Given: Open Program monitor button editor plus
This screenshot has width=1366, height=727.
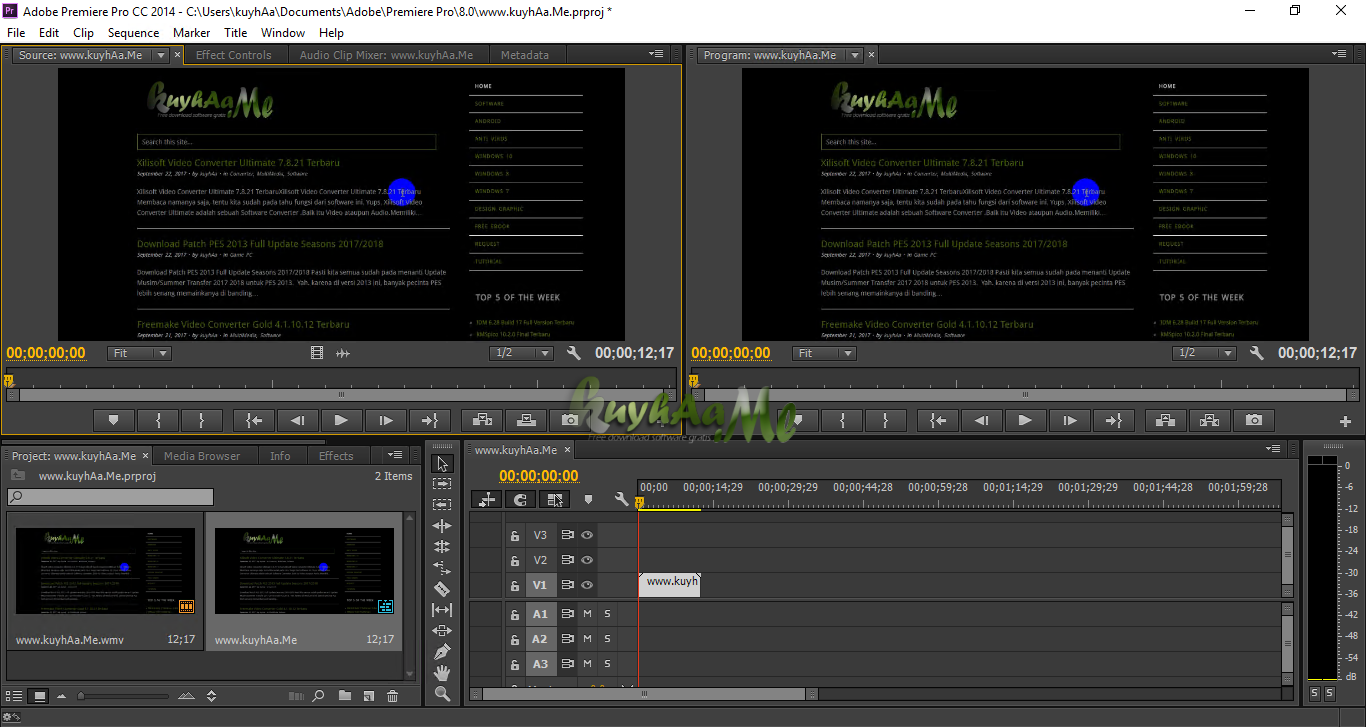Looking at the screenshot, I should (x=1345, y=422).
